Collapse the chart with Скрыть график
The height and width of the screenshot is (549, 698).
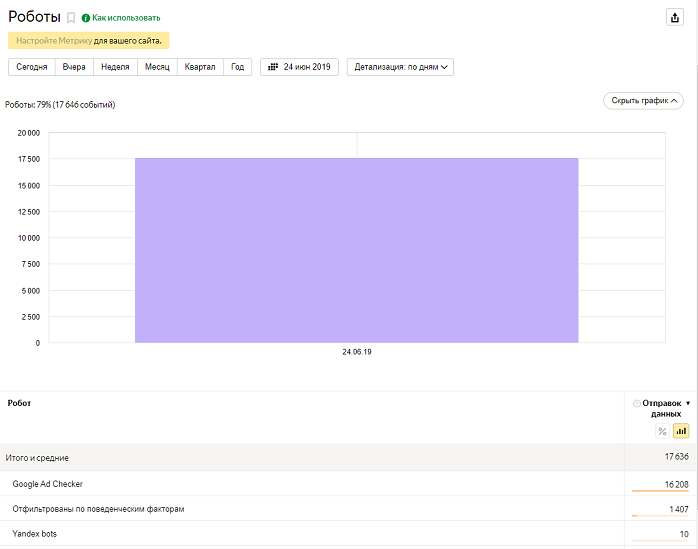click(x=643, y=101)
